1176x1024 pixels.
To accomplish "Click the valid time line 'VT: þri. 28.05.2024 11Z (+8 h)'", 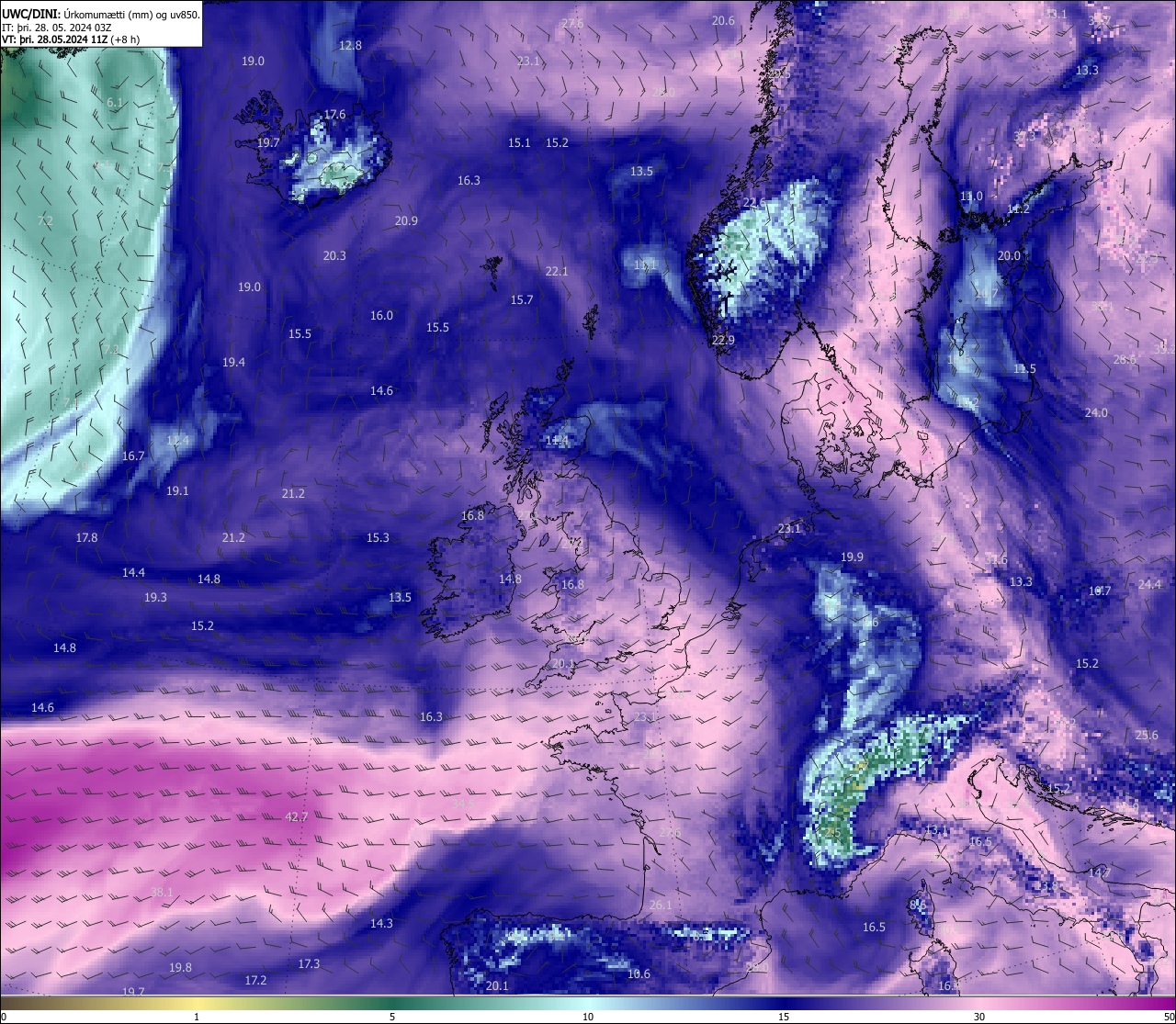I will [71, 39].
